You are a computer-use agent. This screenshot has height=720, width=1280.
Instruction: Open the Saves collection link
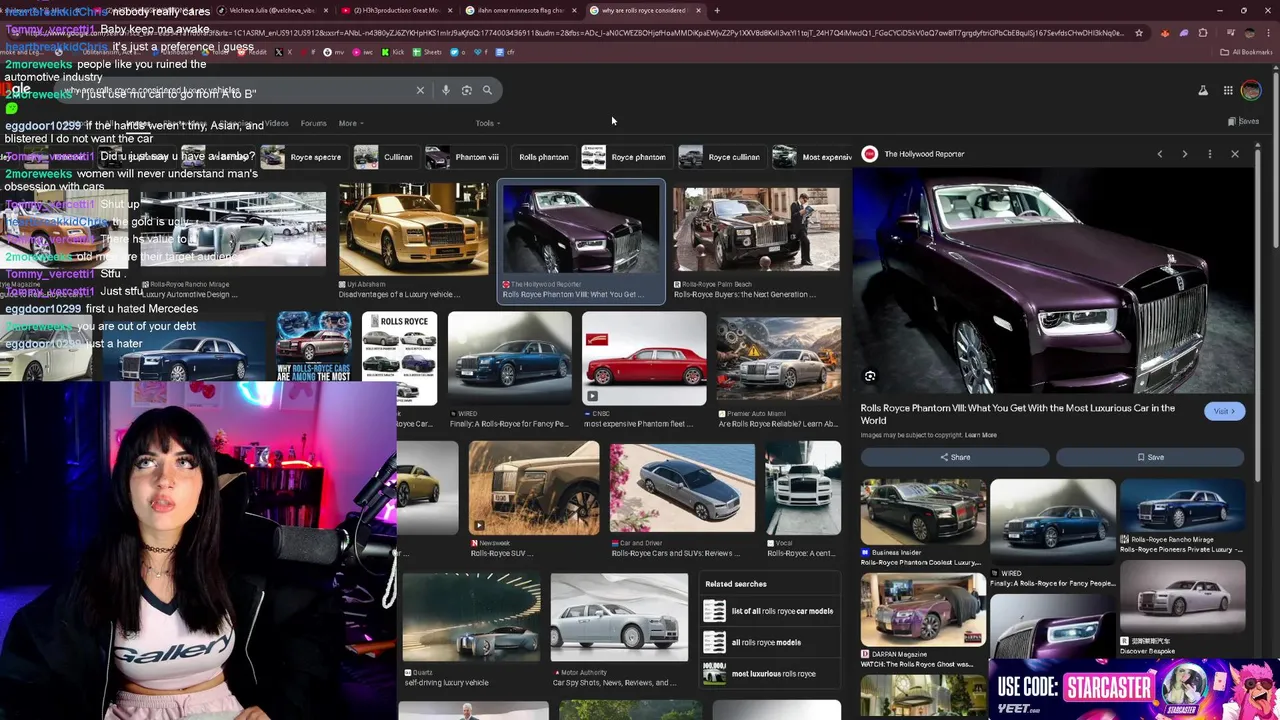pyautogui.click(x=1243, y=122)
